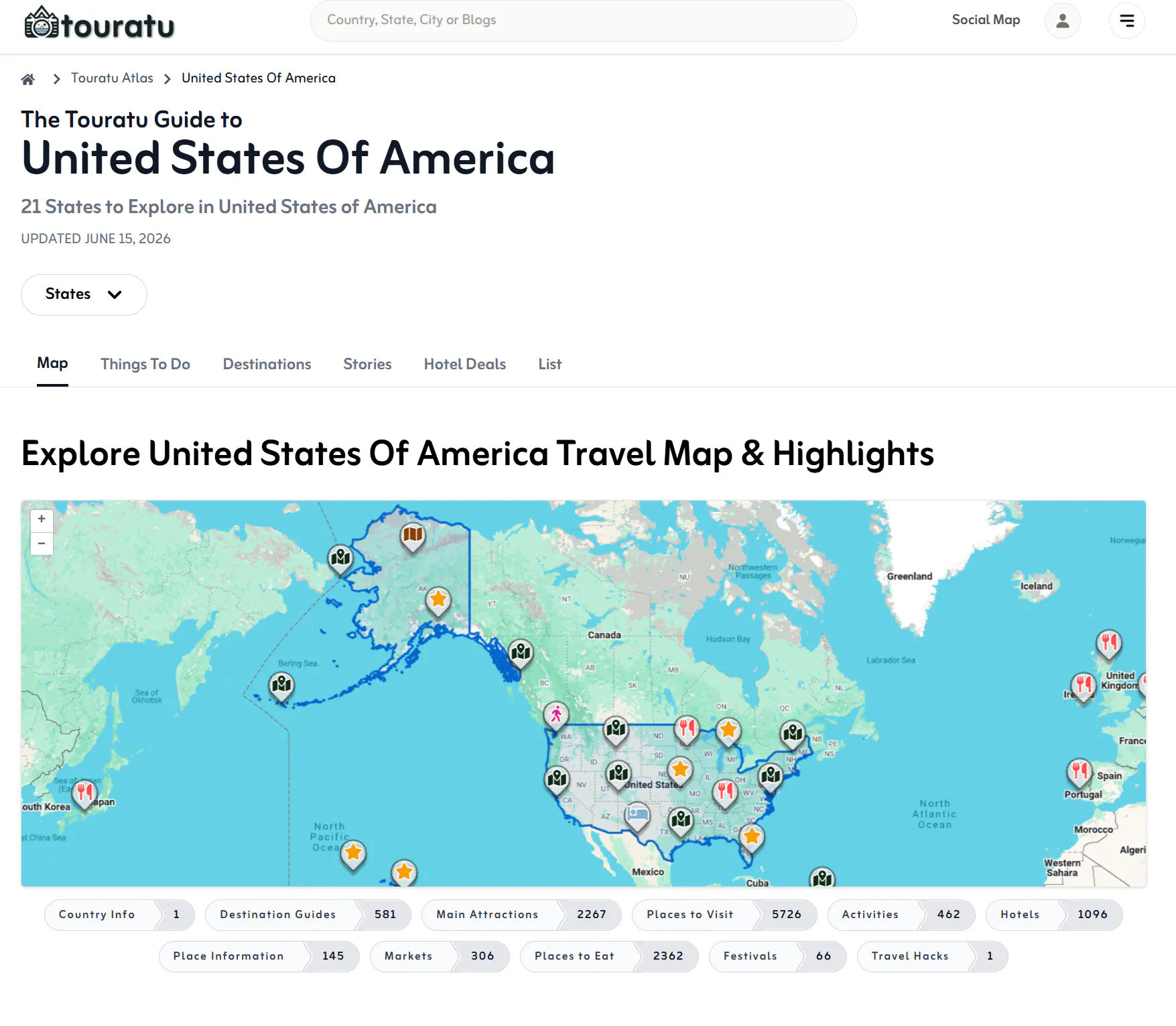Click the restaurant marker over Spain
1176x1026 pixels.
[x=1080, y=772]
